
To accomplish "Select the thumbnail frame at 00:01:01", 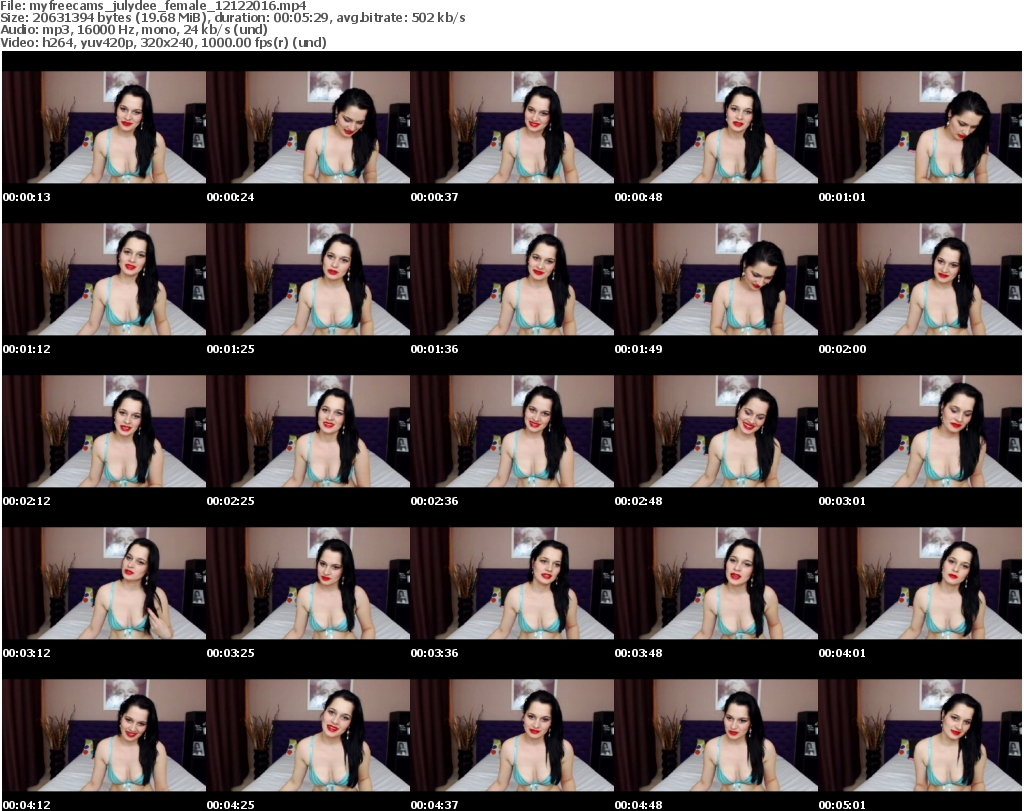I will 920,127.
